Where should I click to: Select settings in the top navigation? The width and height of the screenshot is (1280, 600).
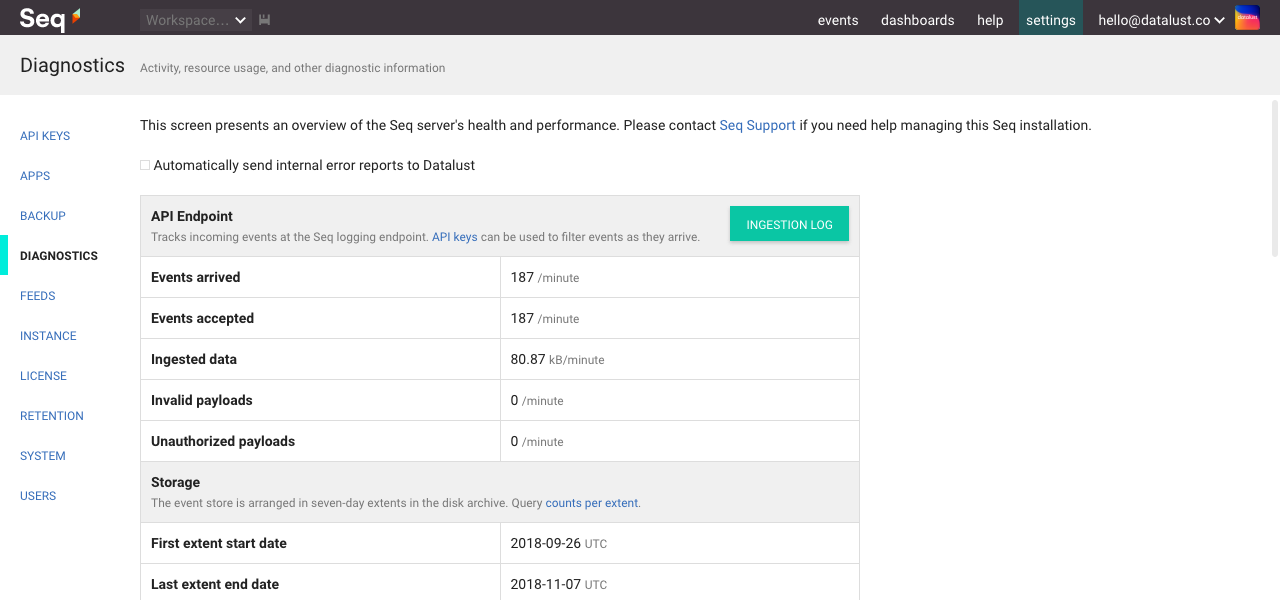point(1051,18)
